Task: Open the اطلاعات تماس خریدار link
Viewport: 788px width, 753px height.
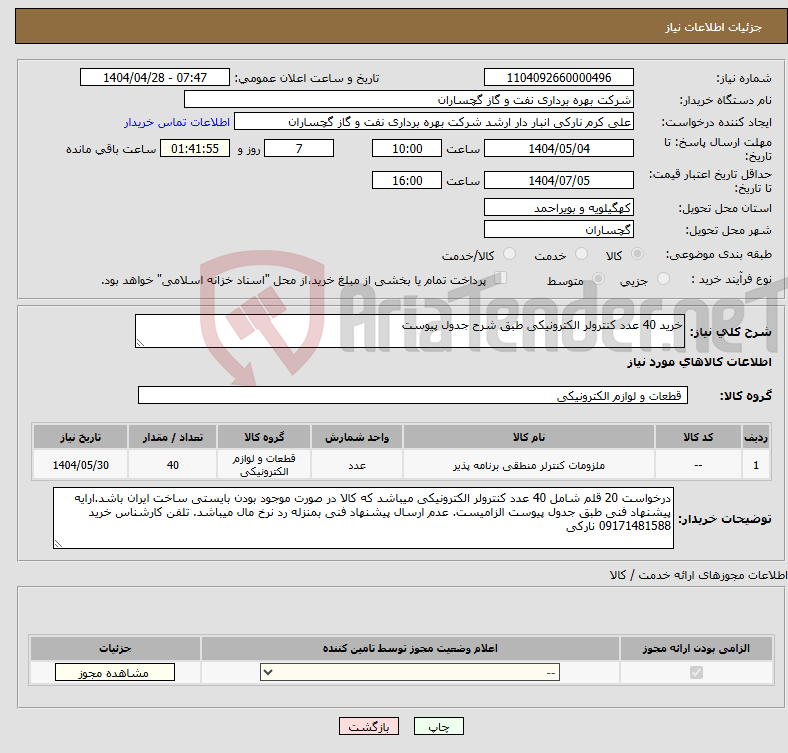Action: tap(177, 122)
